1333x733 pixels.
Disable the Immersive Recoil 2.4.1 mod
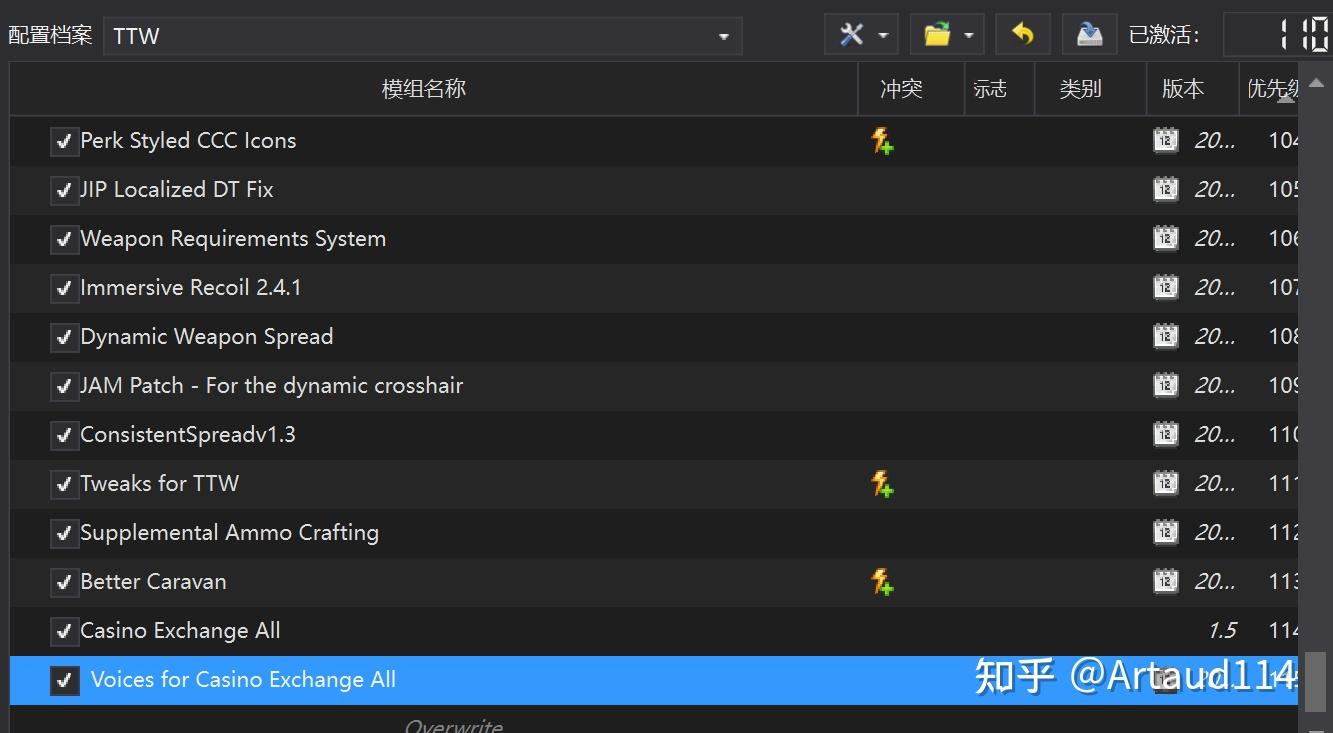point(64,287)
